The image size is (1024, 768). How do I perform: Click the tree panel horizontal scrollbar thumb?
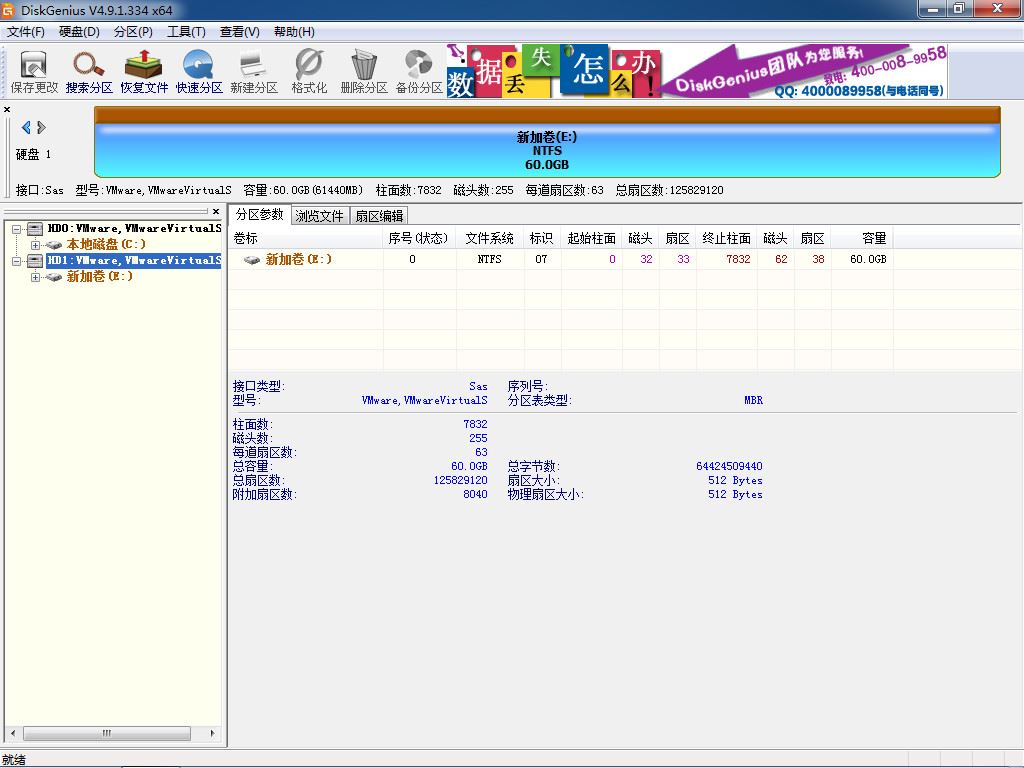(107, 733)
